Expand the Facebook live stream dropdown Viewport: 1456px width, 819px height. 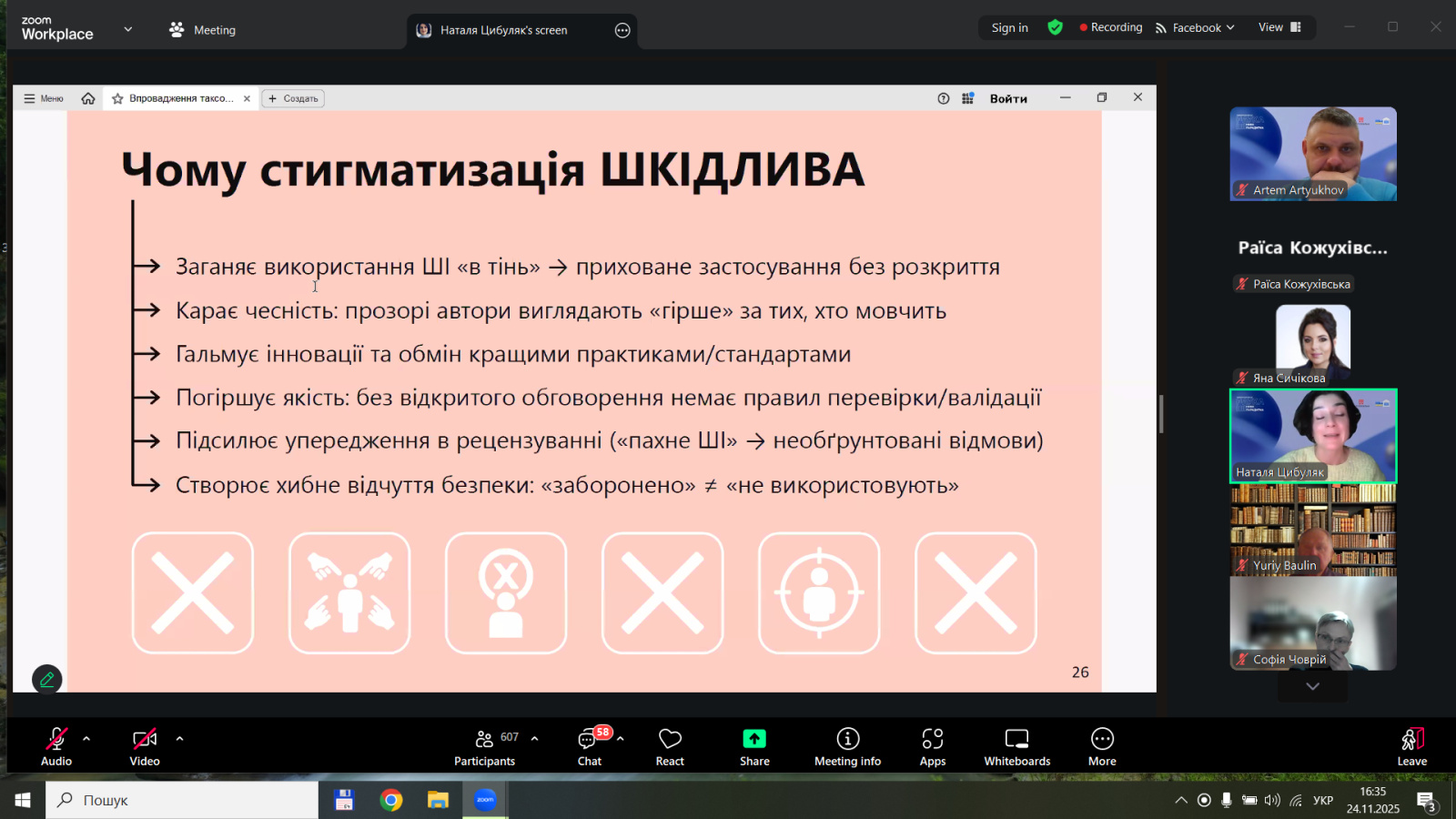1195,28
